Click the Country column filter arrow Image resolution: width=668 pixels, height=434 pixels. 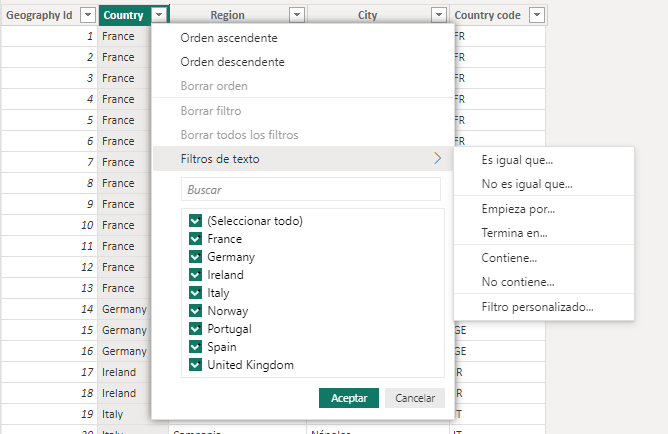158,15
